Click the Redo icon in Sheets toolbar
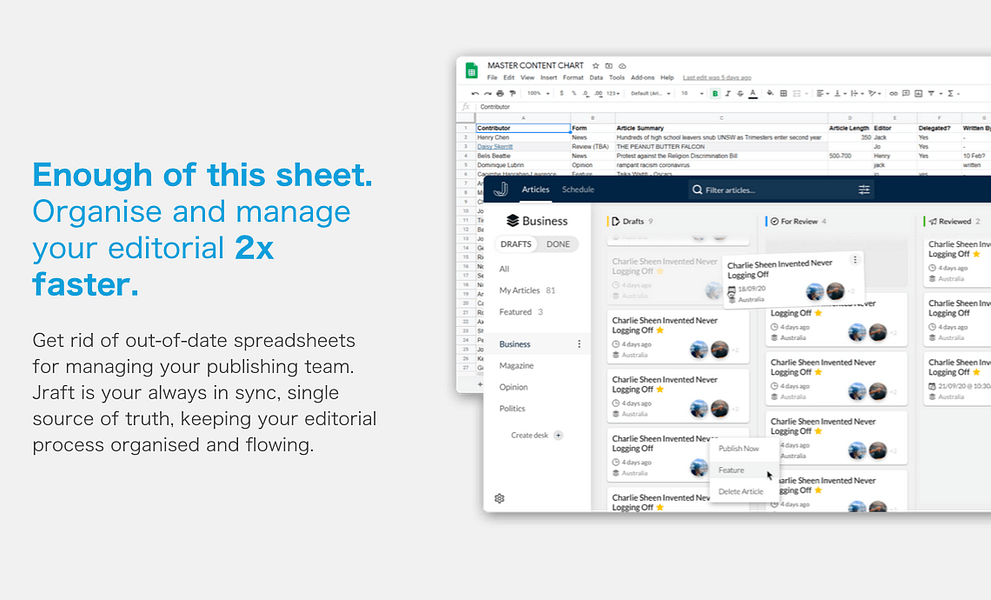 tap(487, 94)
